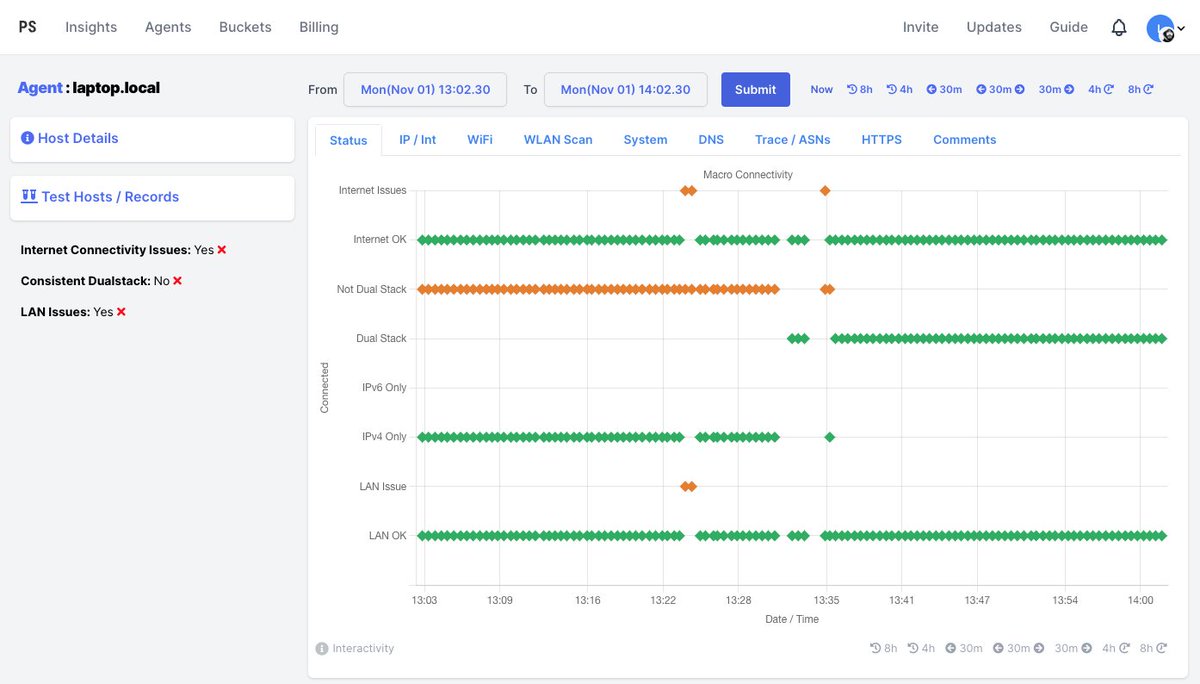Click the Host Details info icon
This screenshot has width=1200, height=684.
click(28, 137)
